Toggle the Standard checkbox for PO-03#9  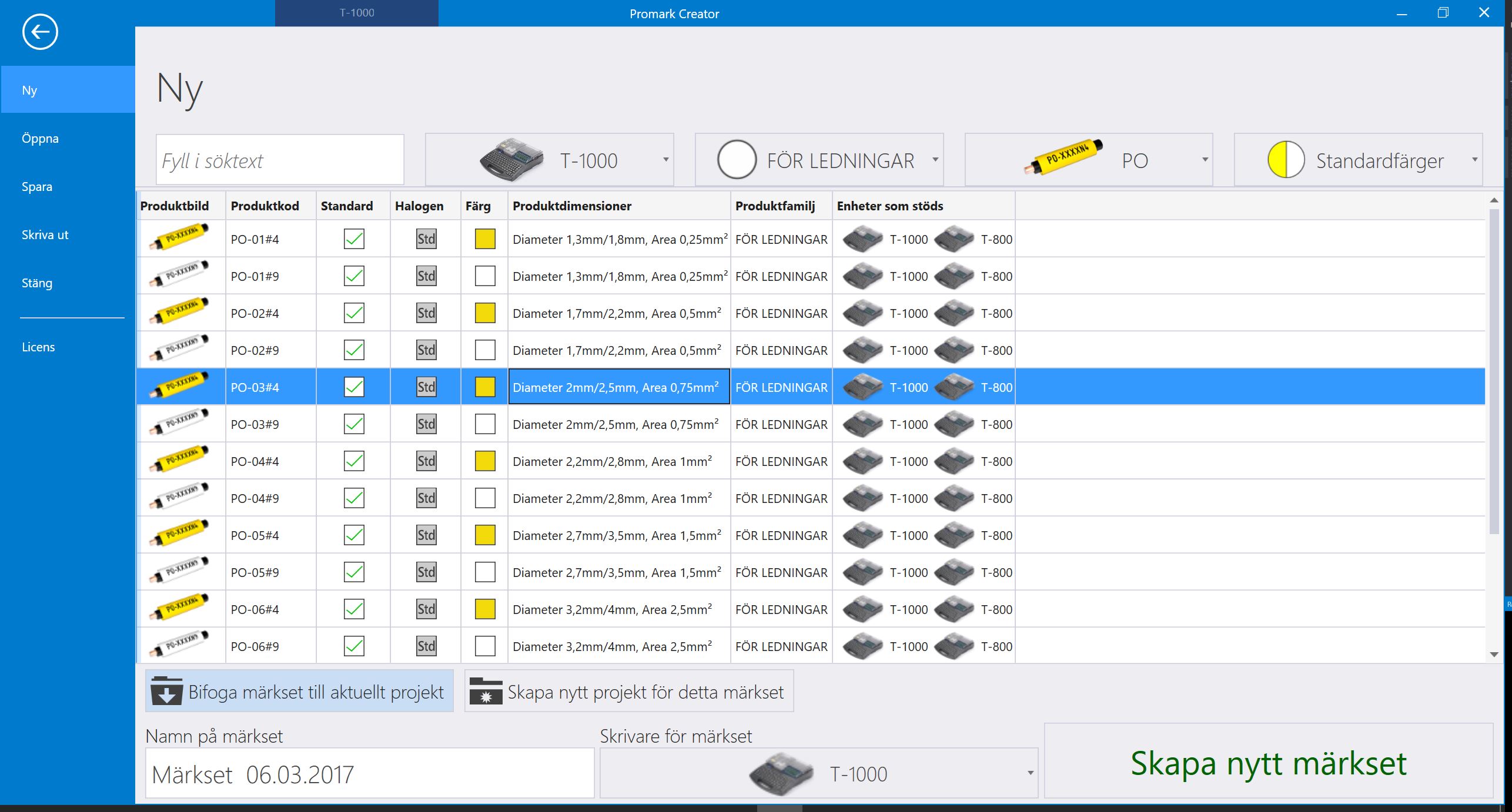354,424
